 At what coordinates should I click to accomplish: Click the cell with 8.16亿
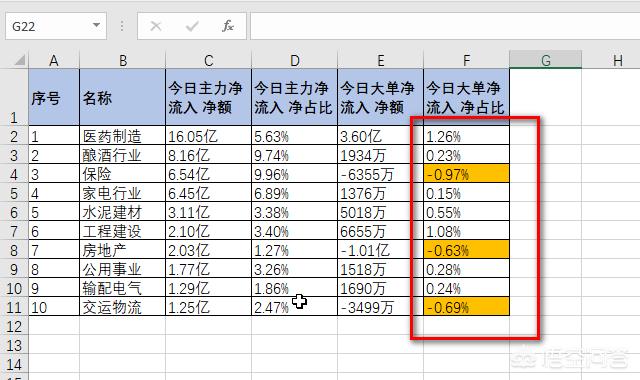pos(209,155)
